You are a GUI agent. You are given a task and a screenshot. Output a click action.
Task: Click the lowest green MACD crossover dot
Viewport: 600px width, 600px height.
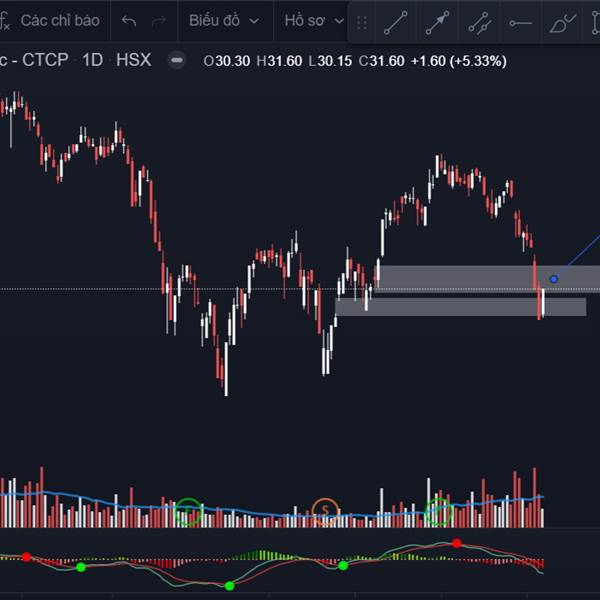coord(229,585)
